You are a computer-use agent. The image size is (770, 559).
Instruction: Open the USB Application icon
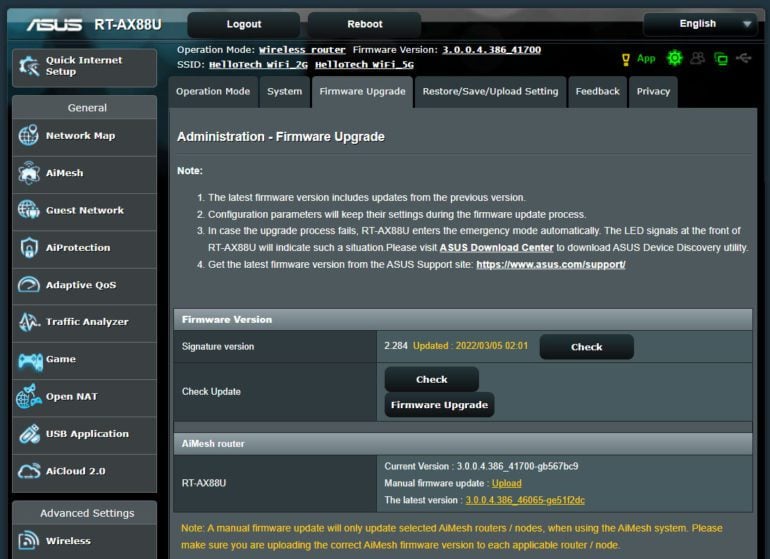(29, 434)
